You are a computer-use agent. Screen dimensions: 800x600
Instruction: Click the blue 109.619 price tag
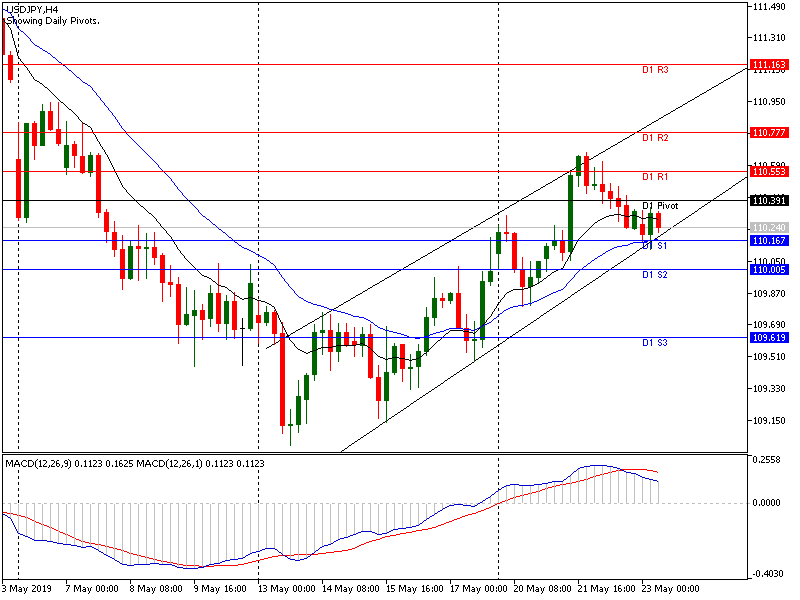(768, 337)
